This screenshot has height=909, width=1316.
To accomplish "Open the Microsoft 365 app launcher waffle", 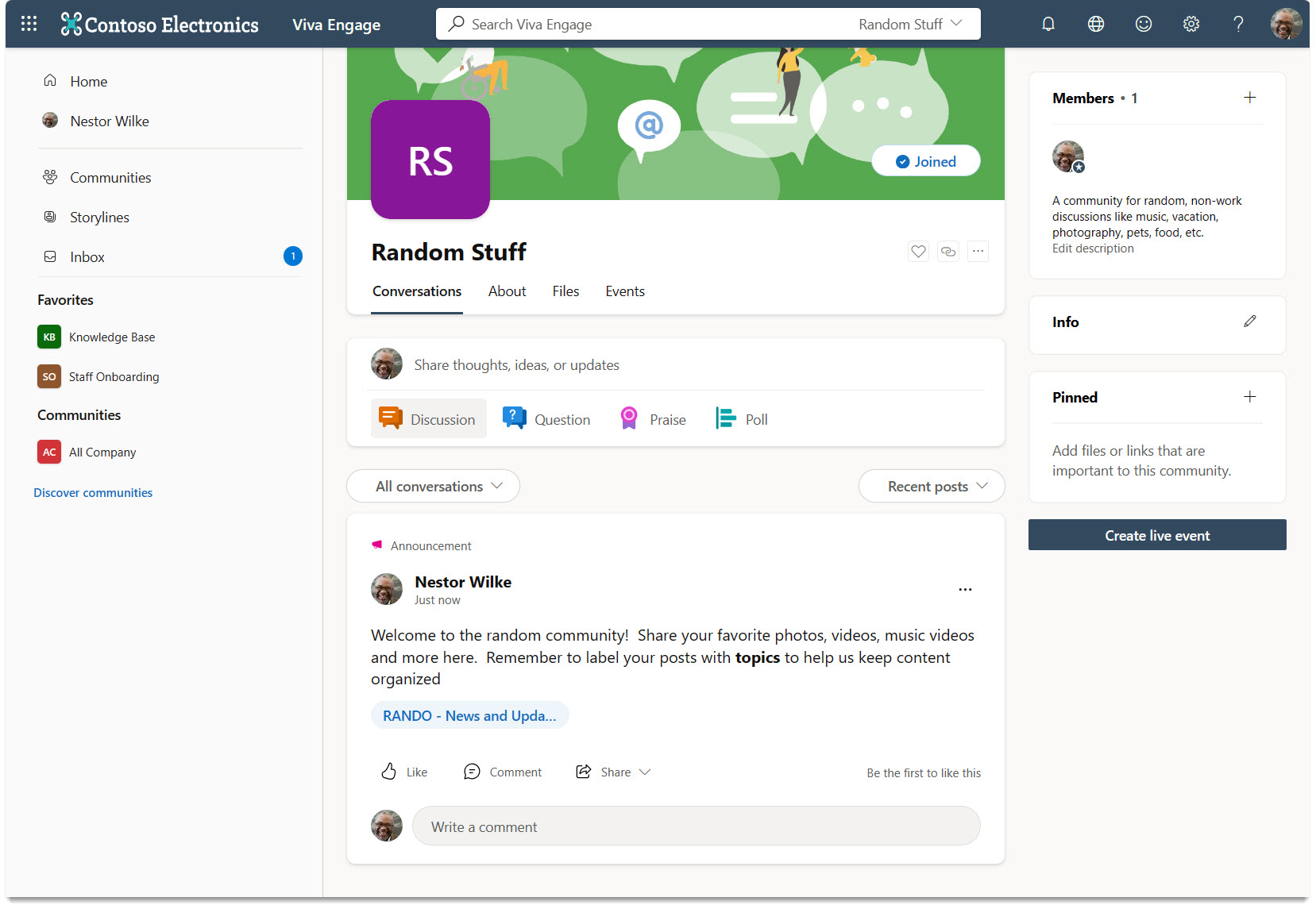I will [x=28, y=24].
